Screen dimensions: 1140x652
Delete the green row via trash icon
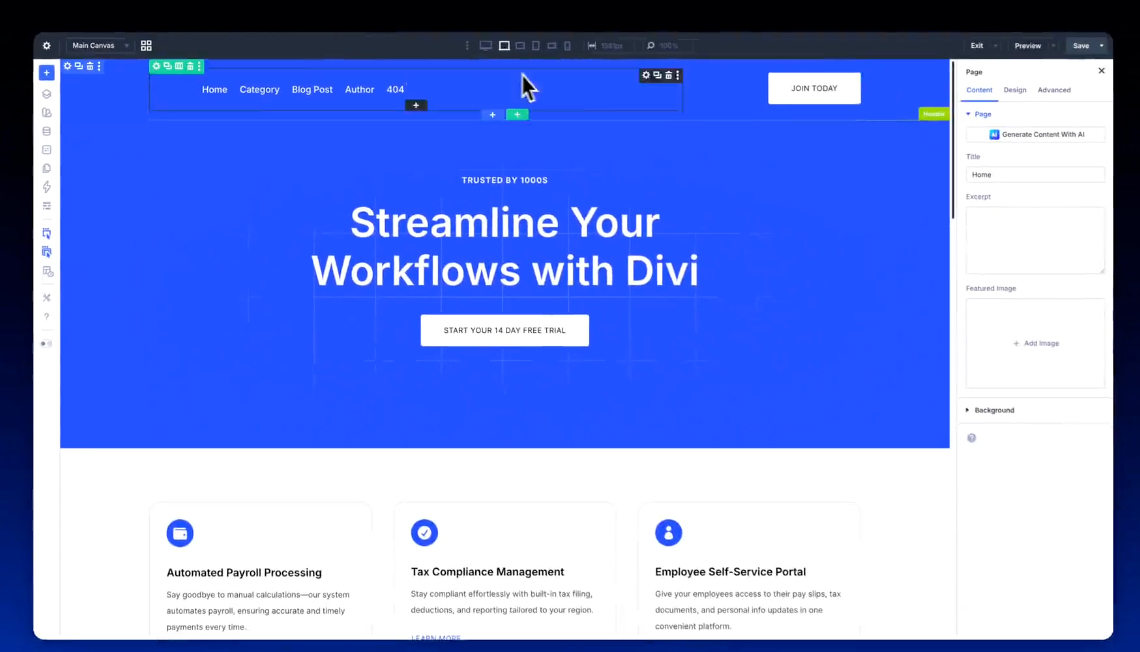click(x=190, y=66)
